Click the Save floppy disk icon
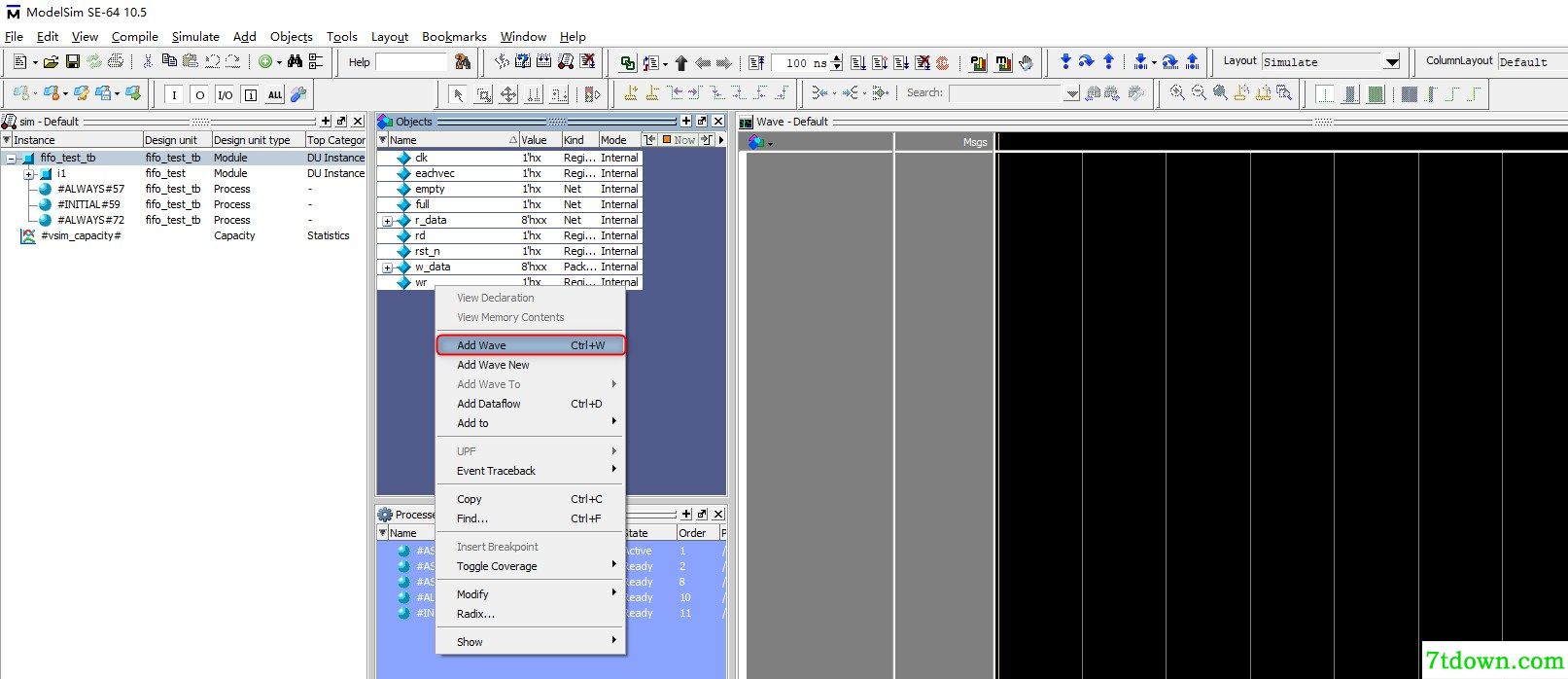Image resolution: width=1568 pixels, height=679 pixels. tap(72, 61)
